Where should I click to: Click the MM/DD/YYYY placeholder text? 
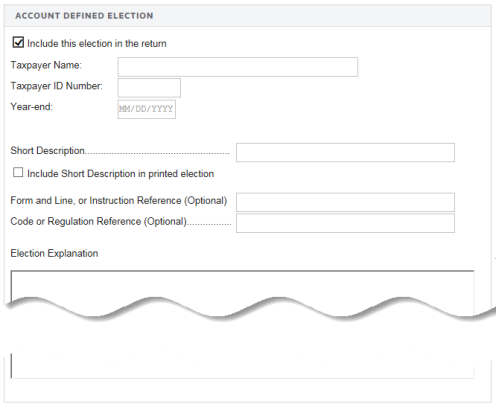(146, 109)
